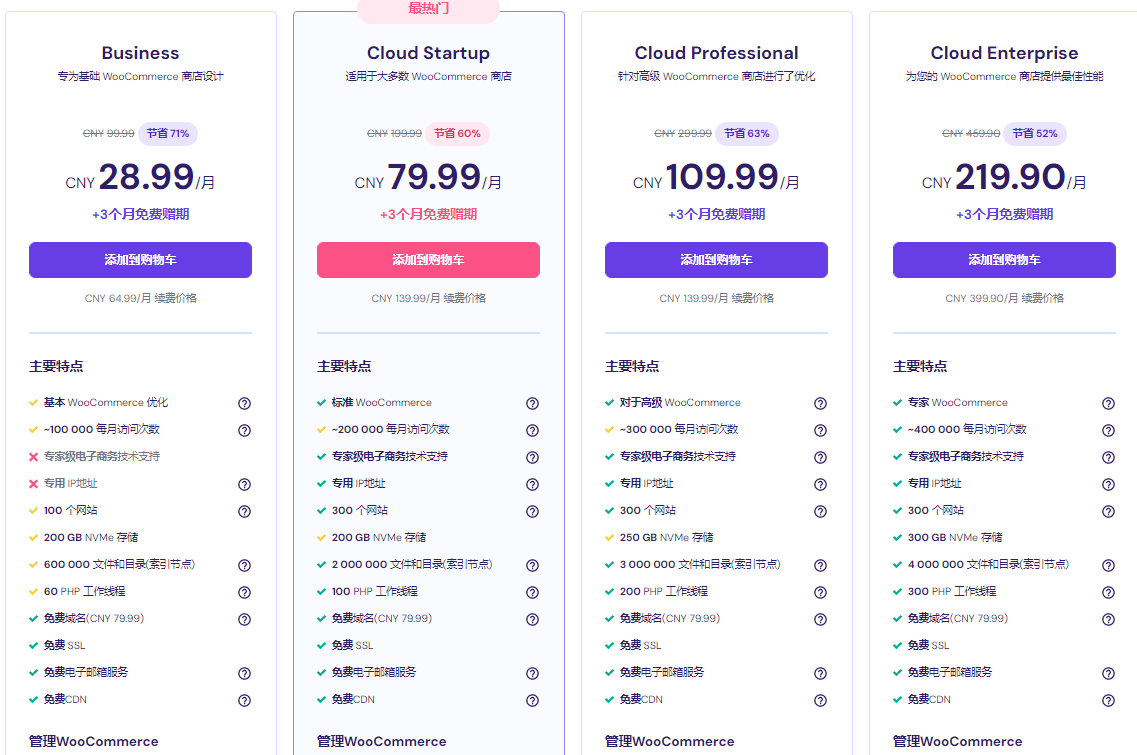1137x755 pixels.
Task: Add the Cloud Startup plan to cart
Action: [428, 259]
